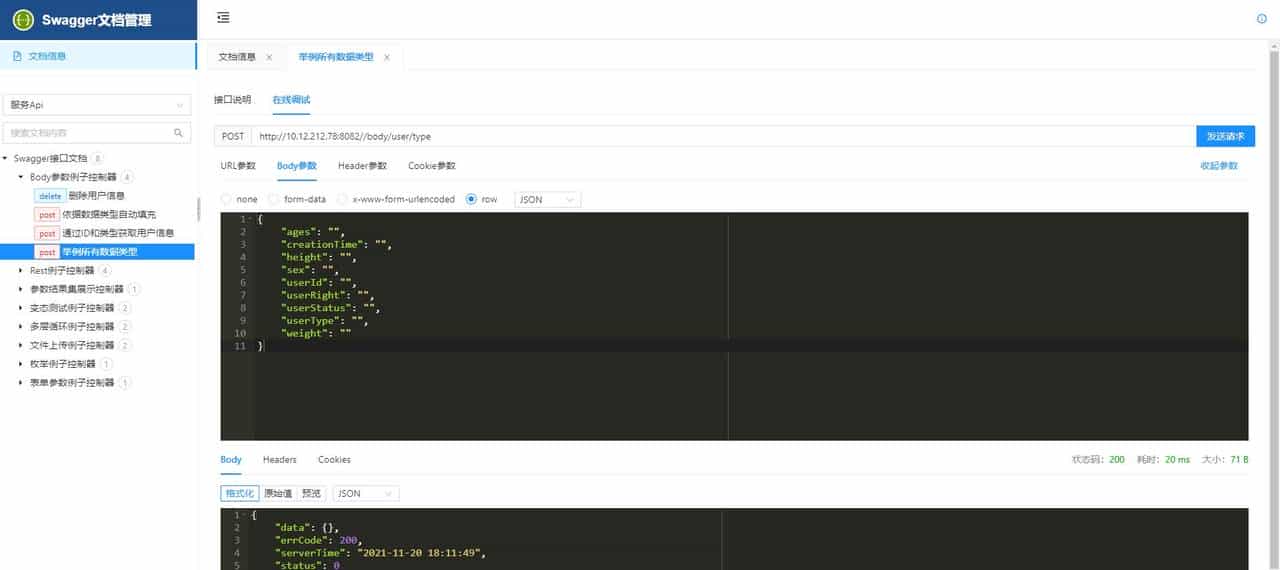The height and width of the screenshot is (570, 1280).
Task: Open the Header参数 tab
Action: [x=362, y=166]
